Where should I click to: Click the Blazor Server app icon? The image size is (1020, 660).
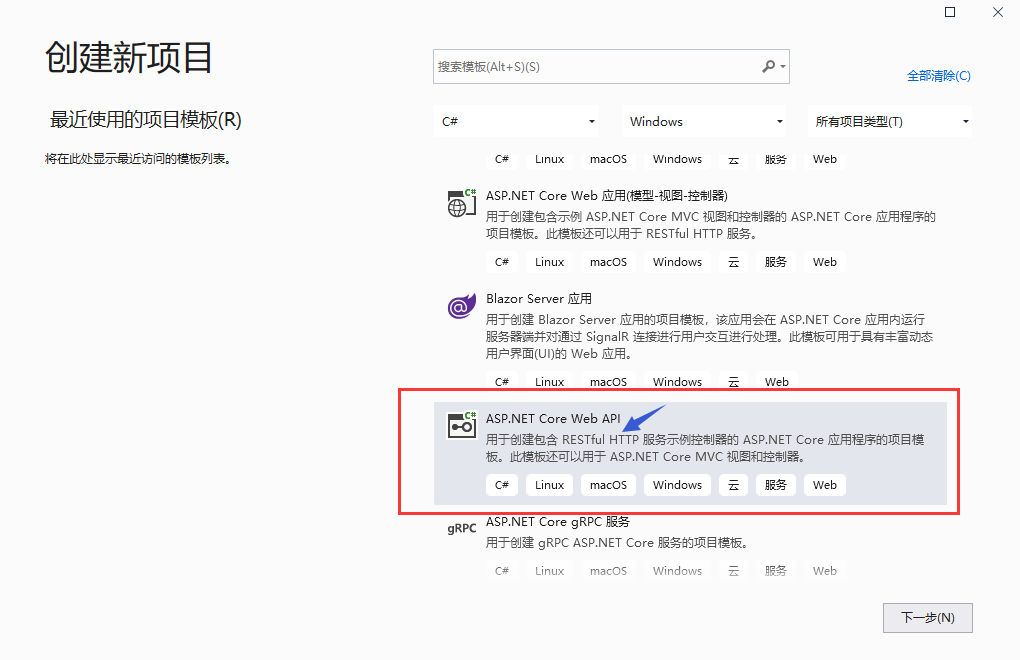(x=461, y=306)
